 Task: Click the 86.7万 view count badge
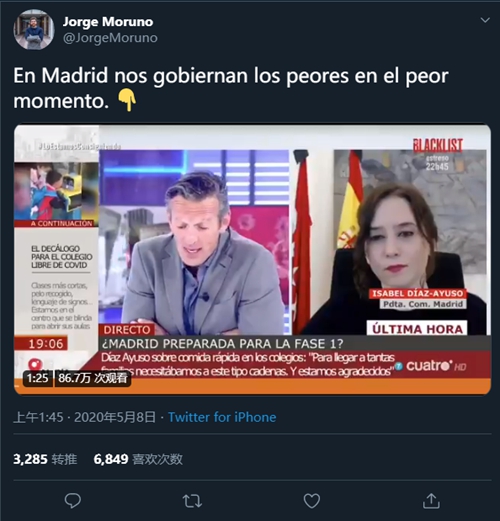[93, 378]
